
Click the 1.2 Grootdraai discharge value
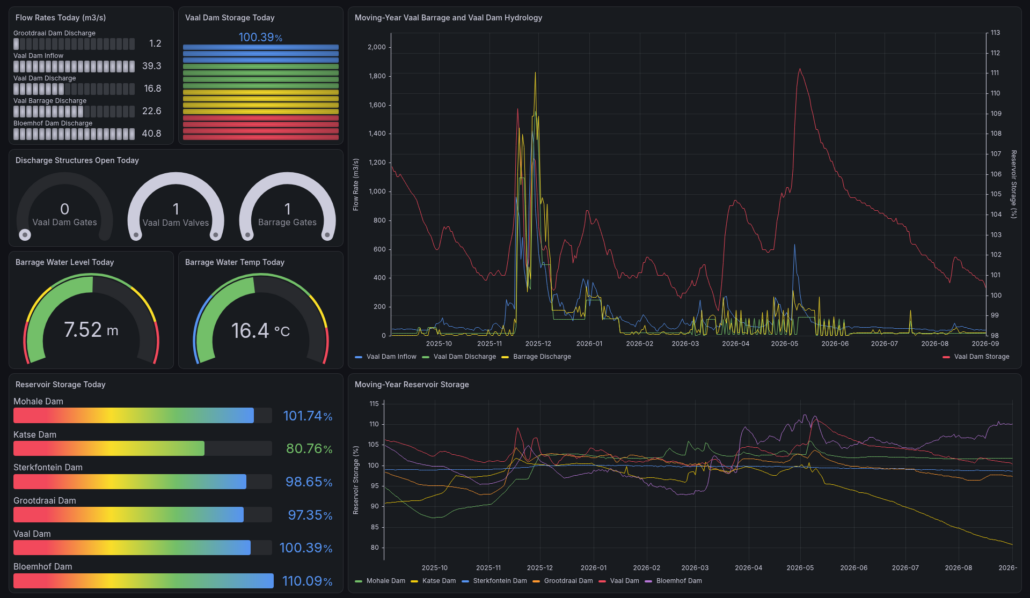pos(155,43)
